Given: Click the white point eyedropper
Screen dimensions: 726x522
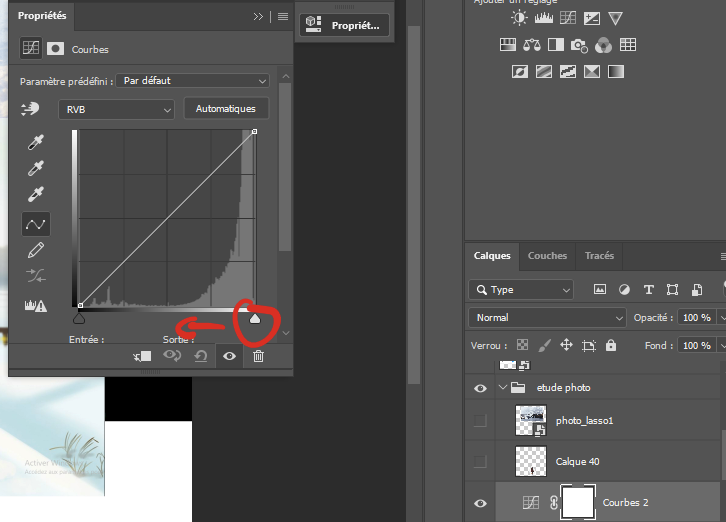Looking at the screenshot, I should (36, 195).
